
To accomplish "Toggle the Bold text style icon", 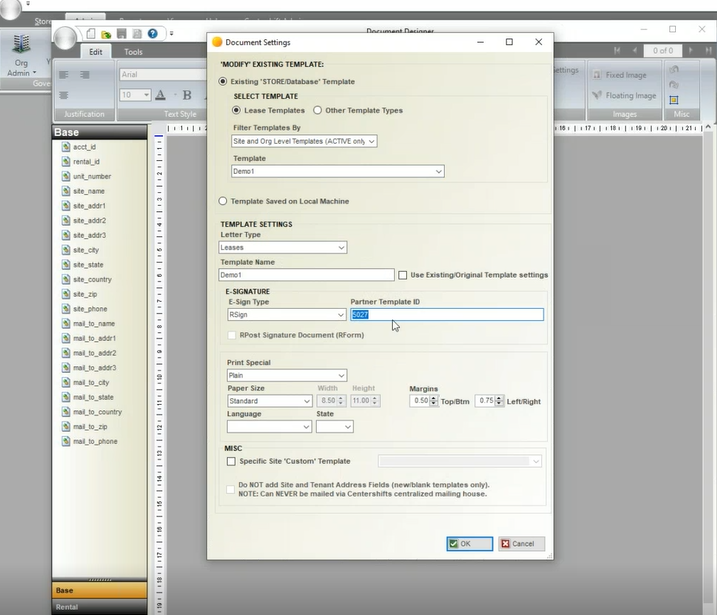I will (x=186, y=95).
